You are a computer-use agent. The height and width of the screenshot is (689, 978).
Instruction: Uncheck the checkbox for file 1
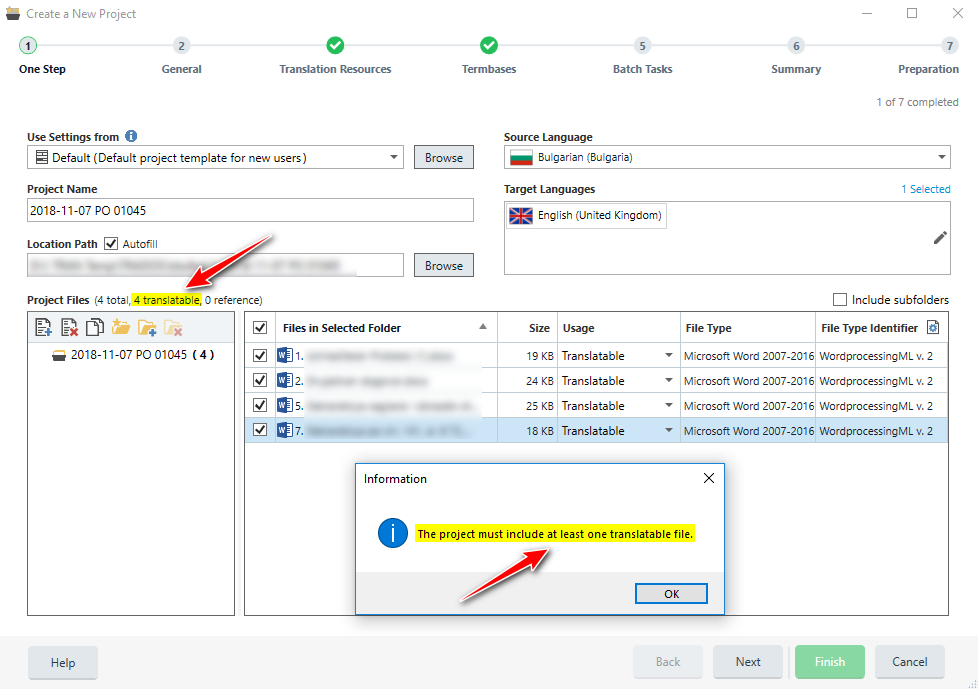tap(260, 355)
